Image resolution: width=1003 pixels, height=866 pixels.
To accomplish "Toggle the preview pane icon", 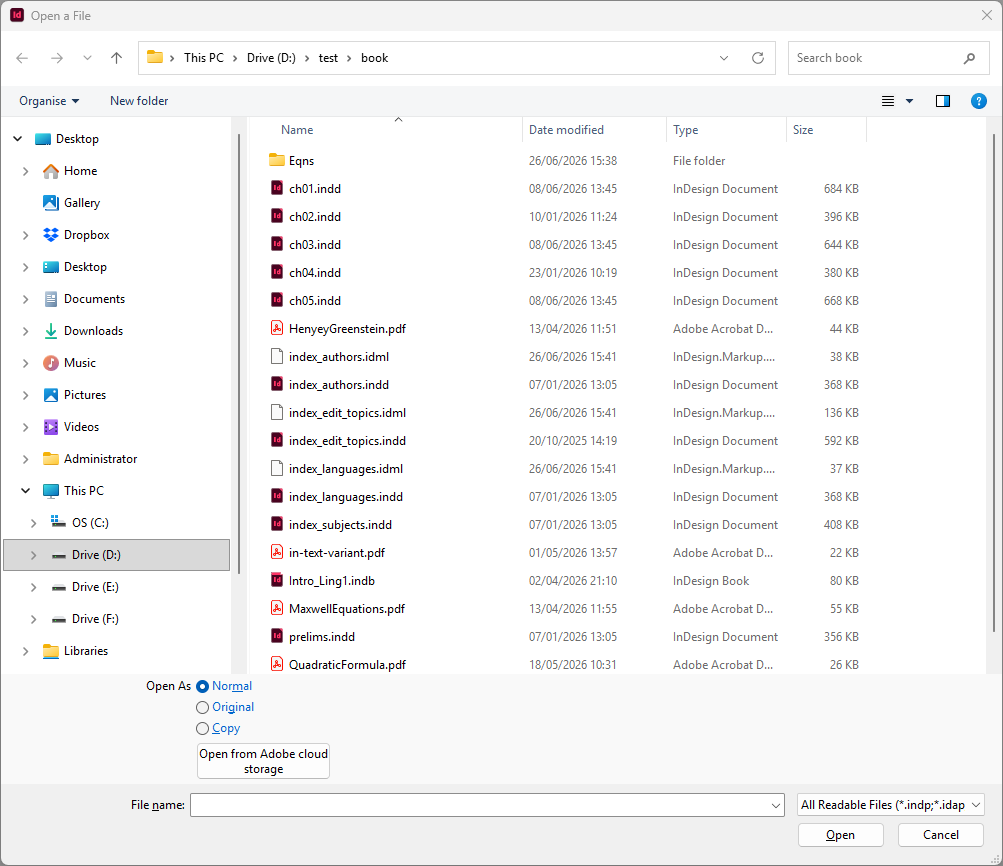I will pyautogui.click(x=942, y=101).
